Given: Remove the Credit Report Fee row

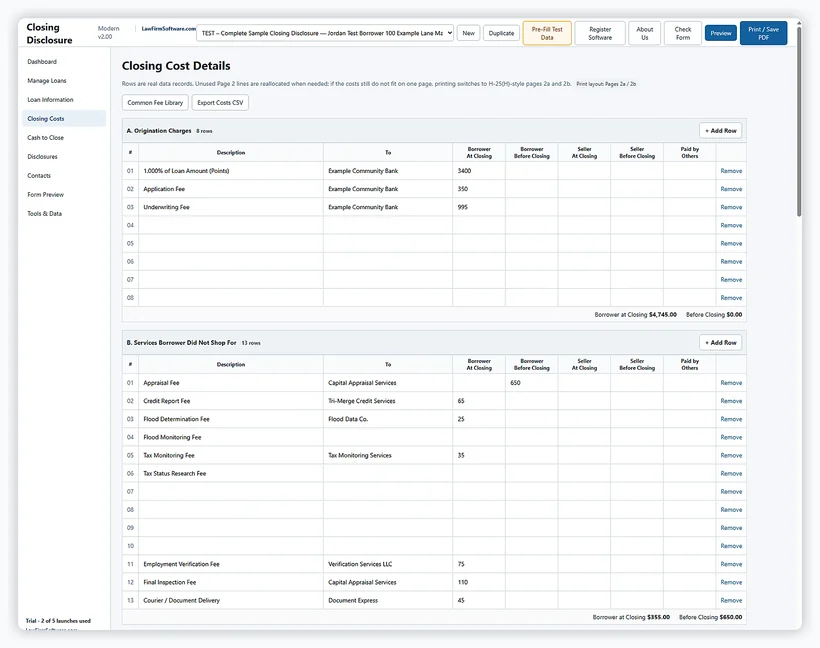Looking at the screenshot, I should pyautogui.click(x=731, y=401).
